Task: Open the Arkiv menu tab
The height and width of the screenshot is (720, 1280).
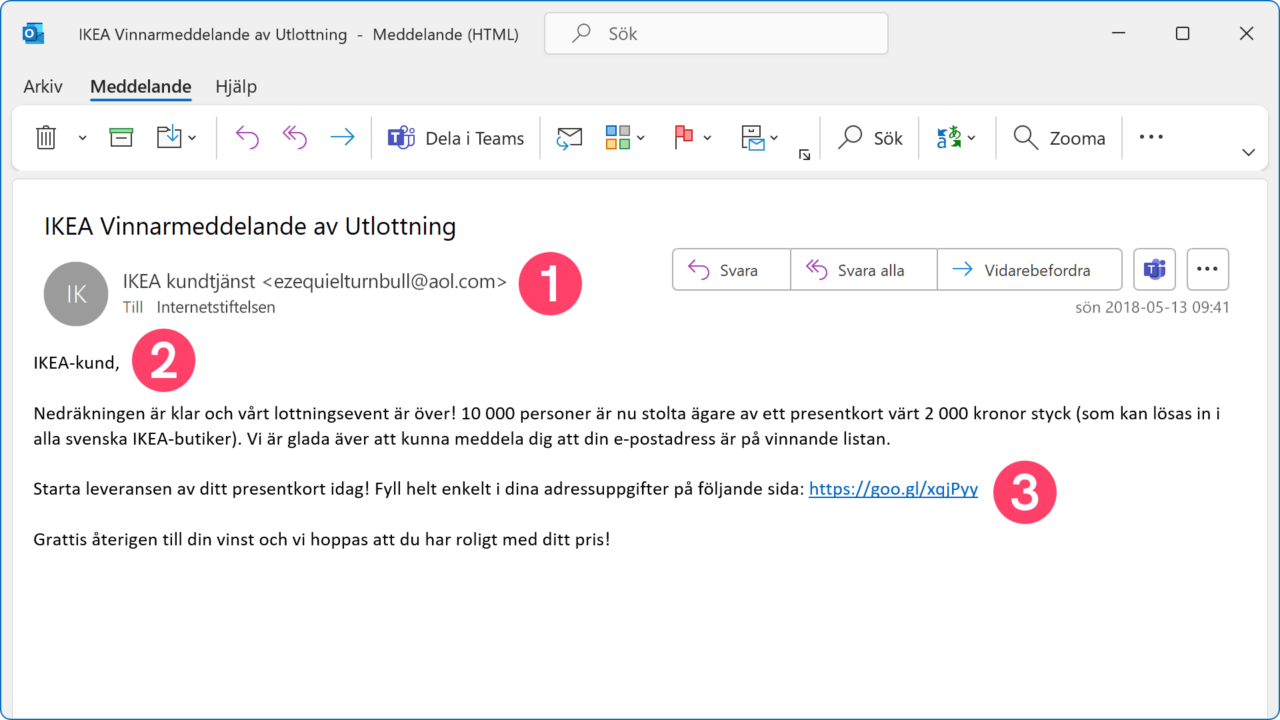Action: point(43,87)
